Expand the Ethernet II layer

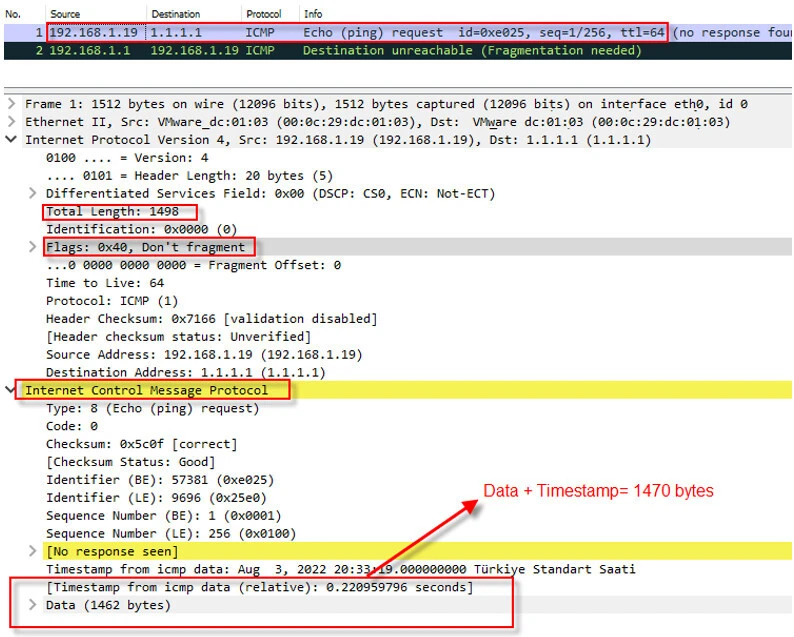pyautogui.click(x=11, y=122)
